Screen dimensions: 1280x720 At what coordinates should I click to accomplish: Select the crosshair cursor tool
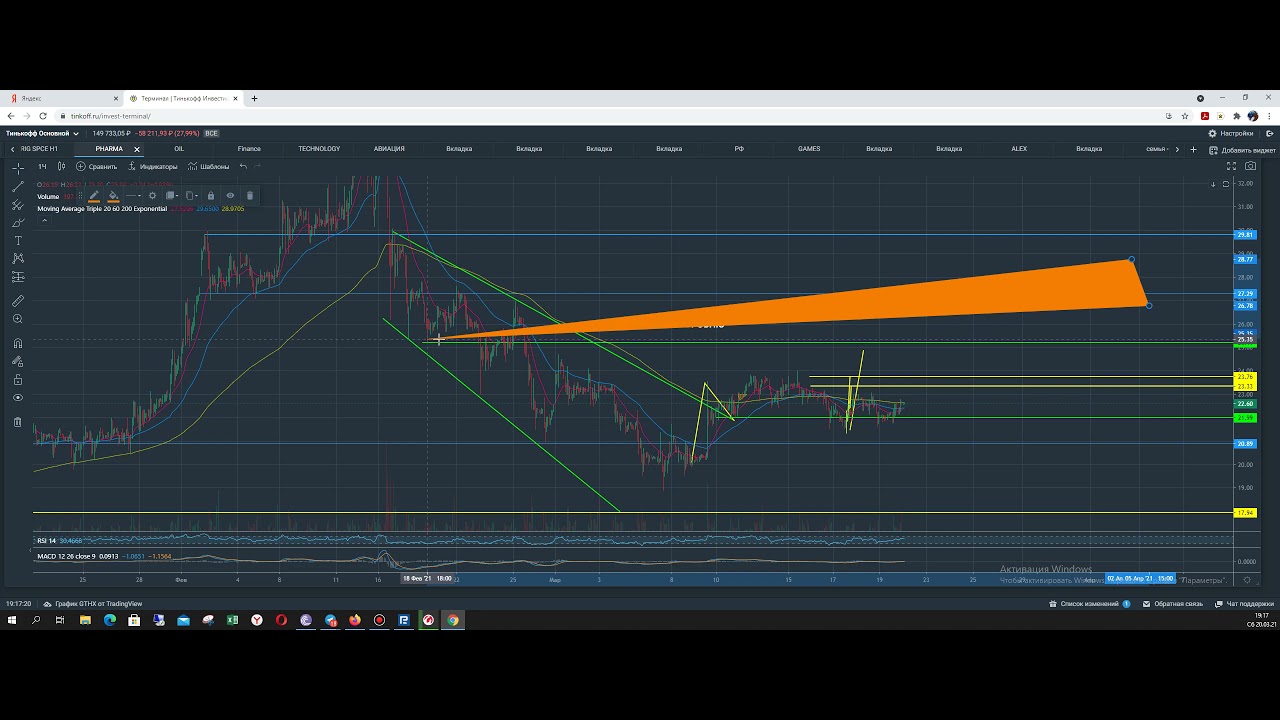click(17, 168)
